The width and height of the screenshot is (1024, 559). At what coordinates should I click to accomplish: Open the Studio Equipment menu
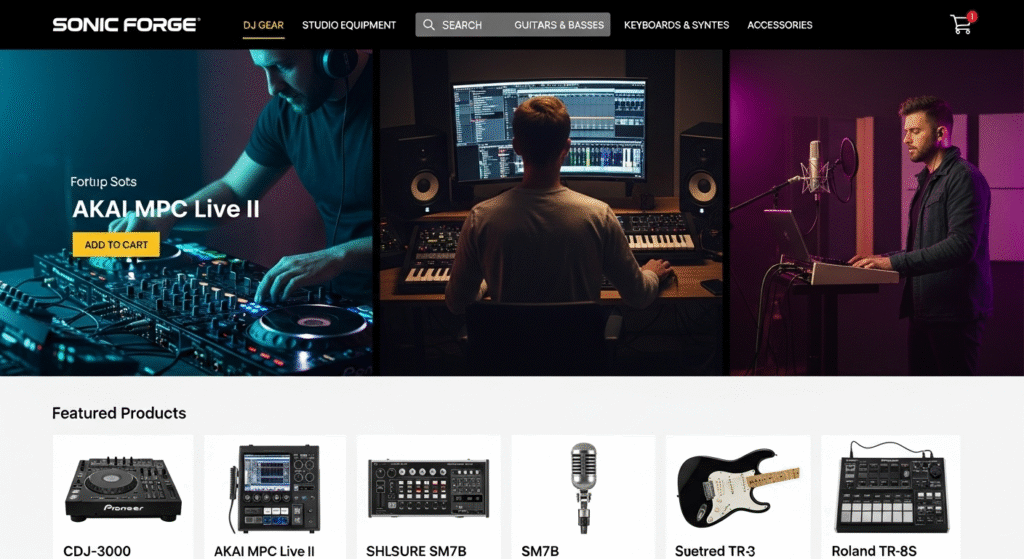coord(349,25)
